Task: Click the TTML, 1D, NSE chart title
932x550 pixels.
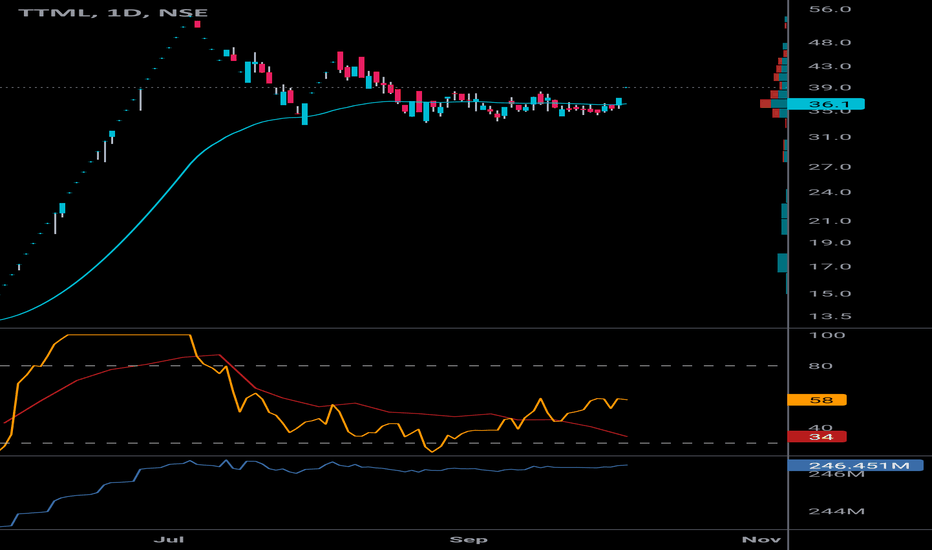Action: (113, 12)
